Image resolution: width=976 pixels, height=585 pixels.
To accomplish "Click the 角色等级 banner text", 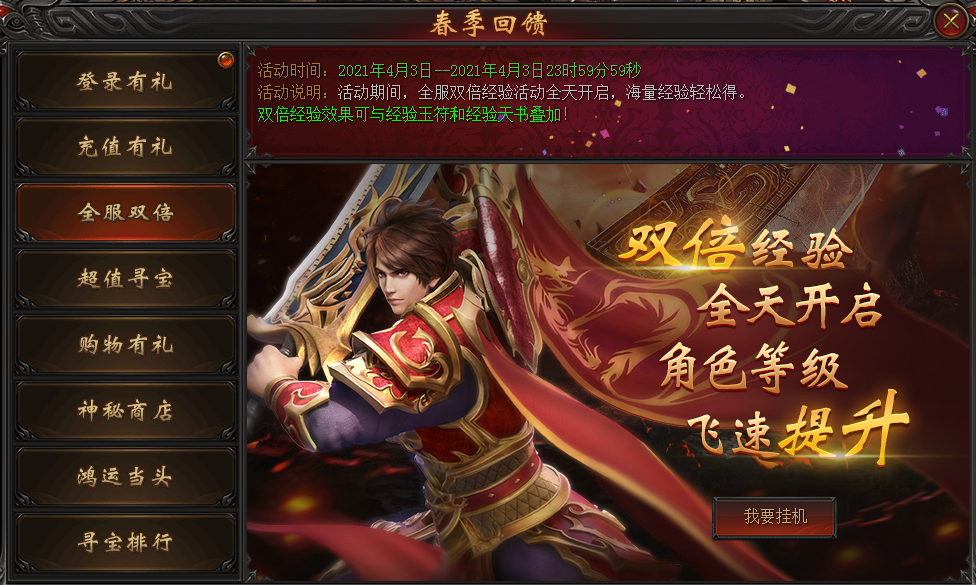I will (x=753, y=369).
